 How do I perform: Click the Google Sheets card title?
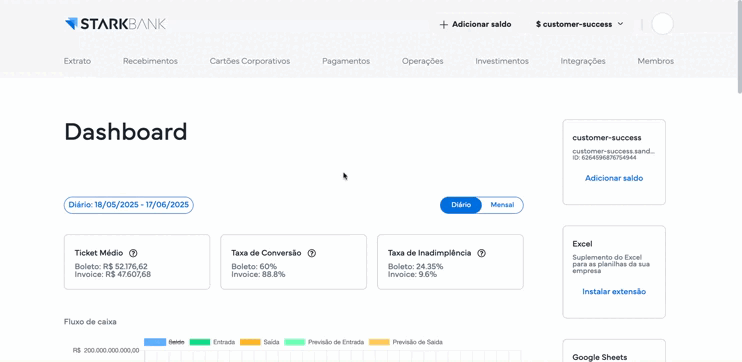(600, 357)
